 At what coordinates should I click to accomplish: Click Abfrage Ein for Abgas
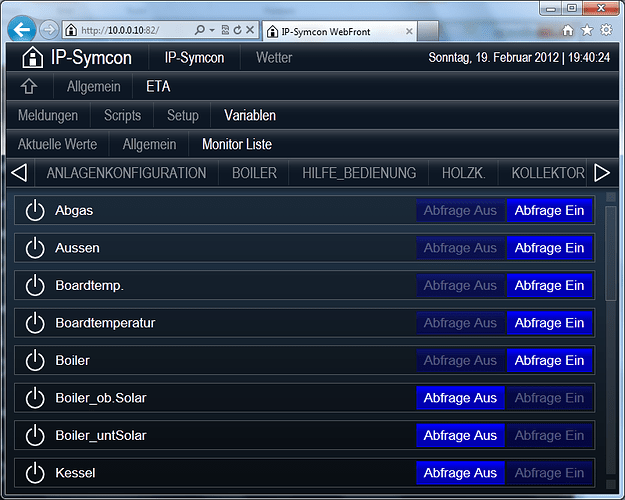click(549, 210)
